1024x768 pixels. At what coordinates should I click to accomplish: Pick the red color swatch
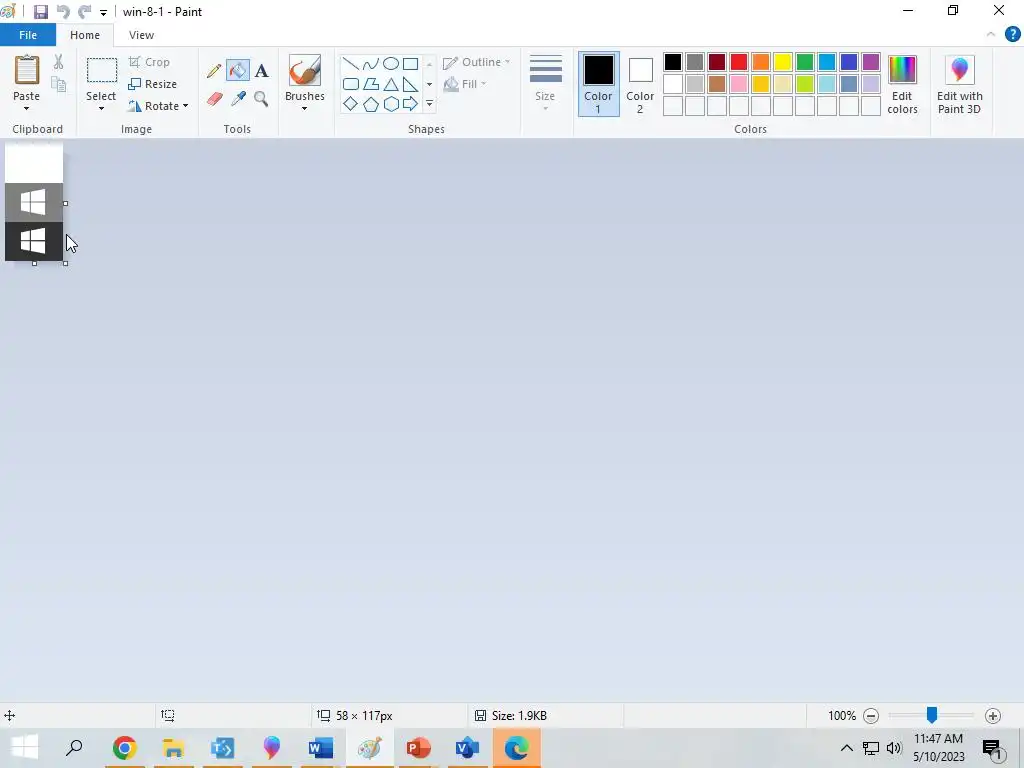(x=739, y=62)
